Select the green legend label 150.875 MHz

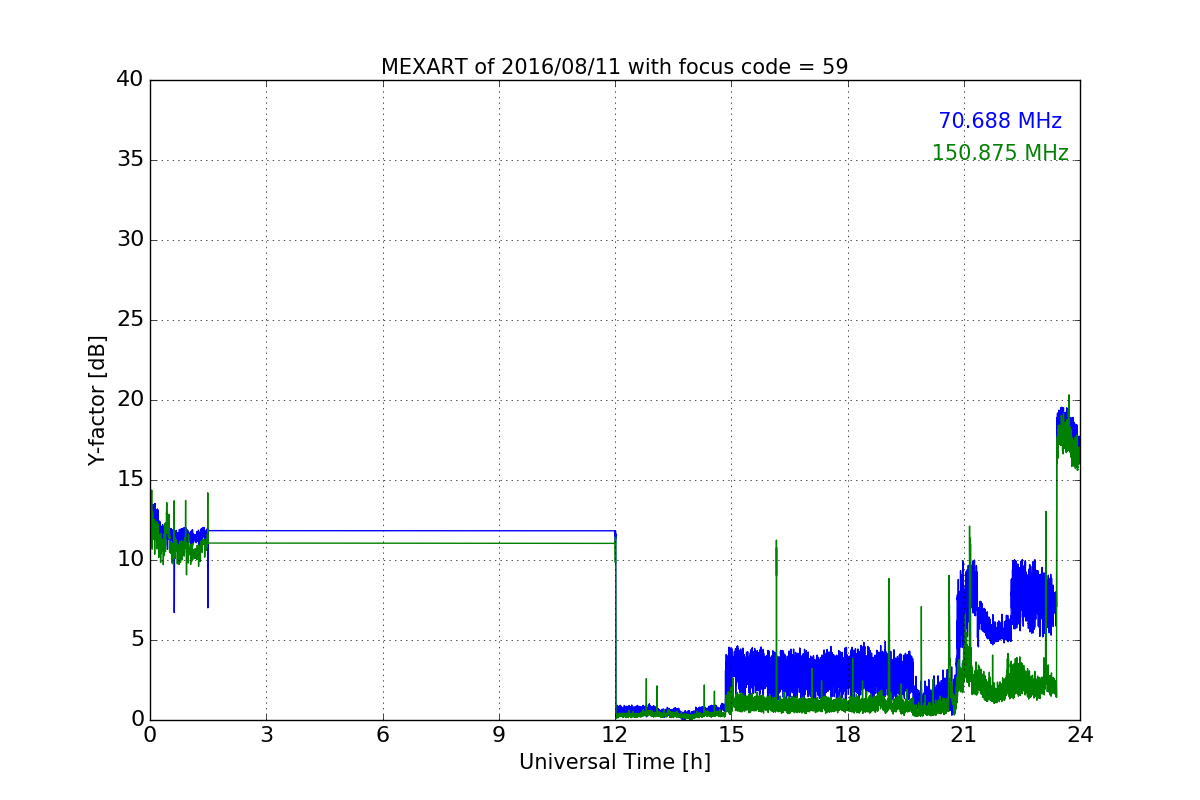1000,153
